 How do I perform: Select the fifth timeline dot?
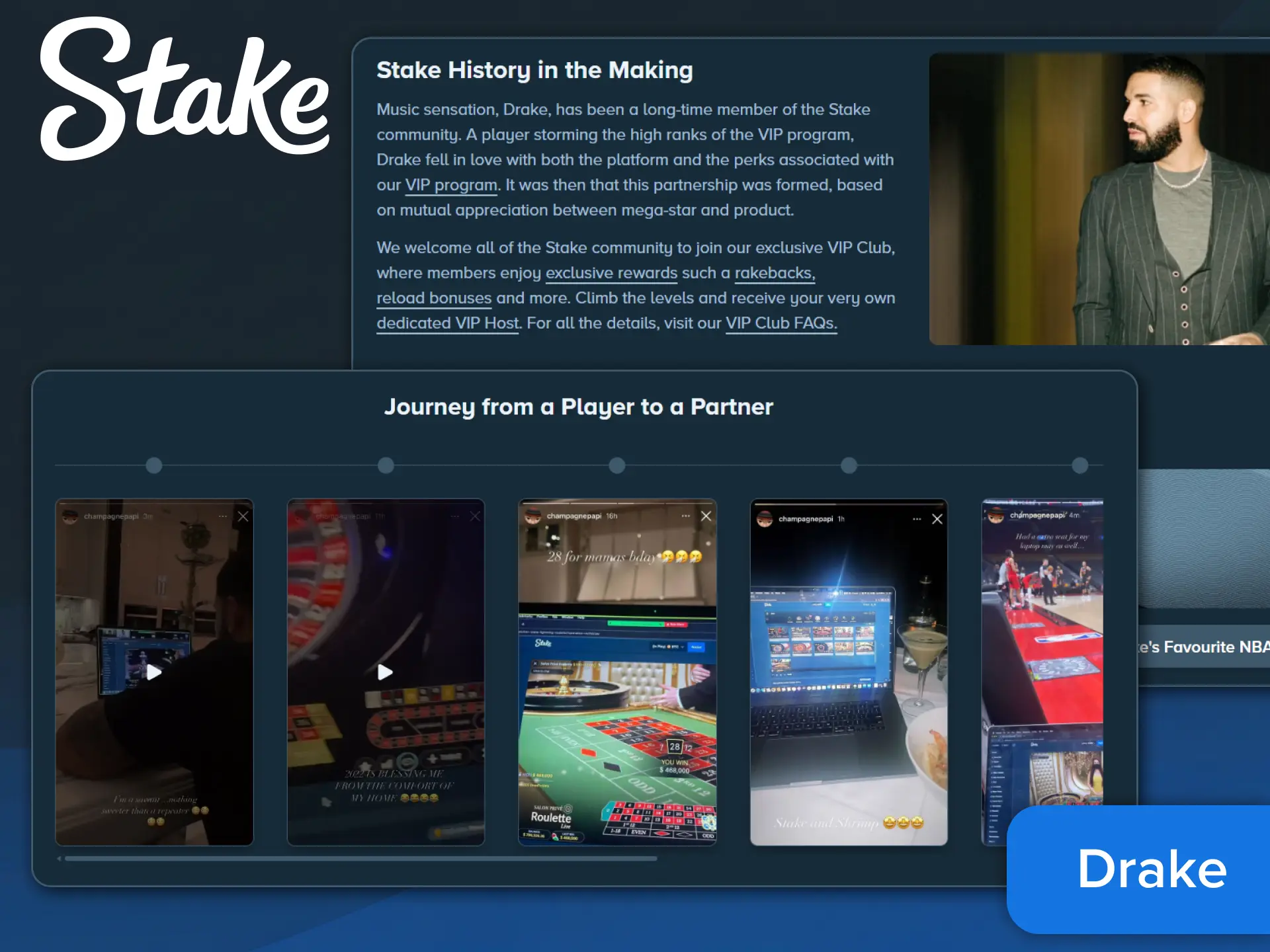1080,465
